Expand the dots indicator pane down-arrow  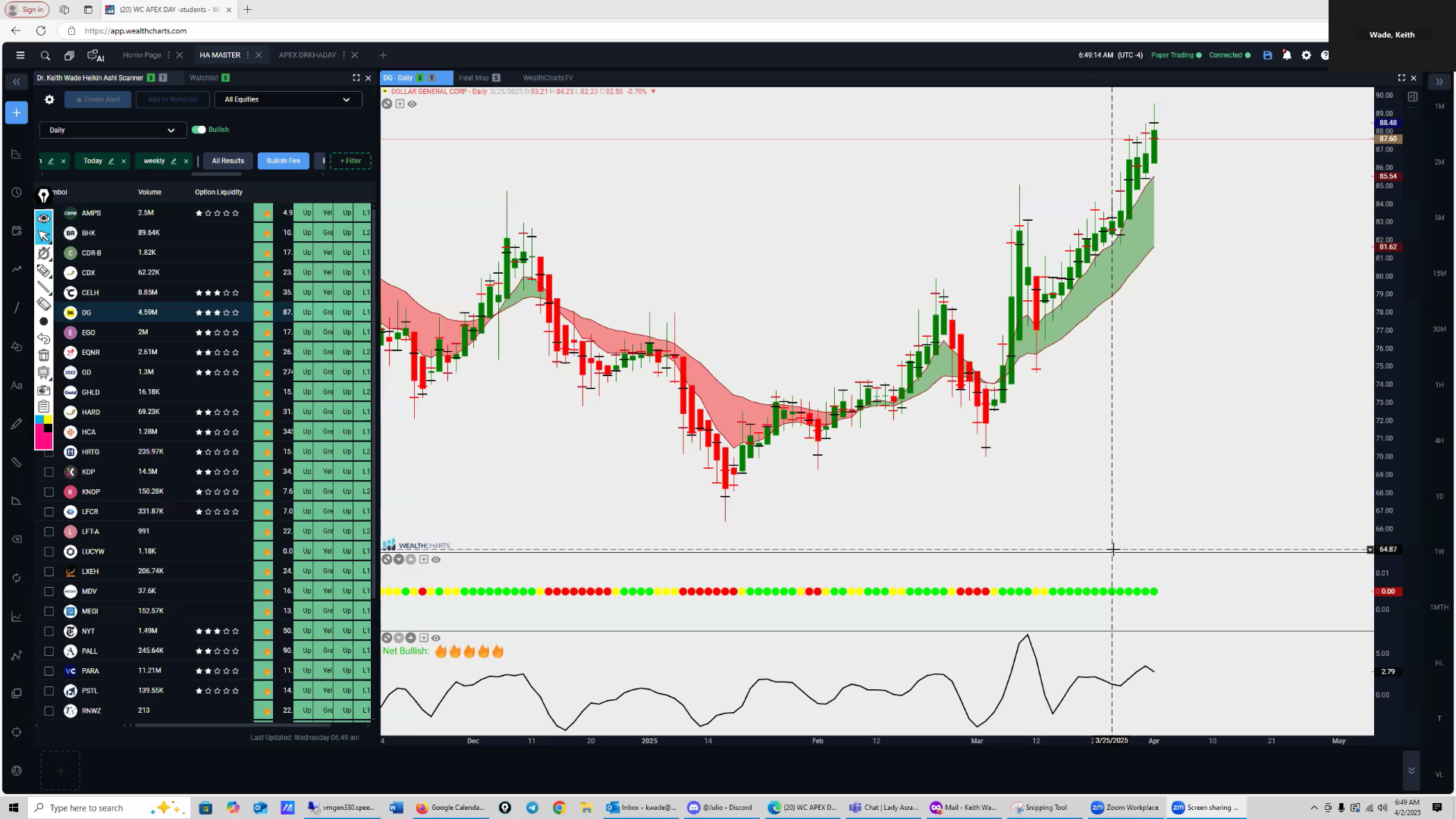click(x=399, y=560)
